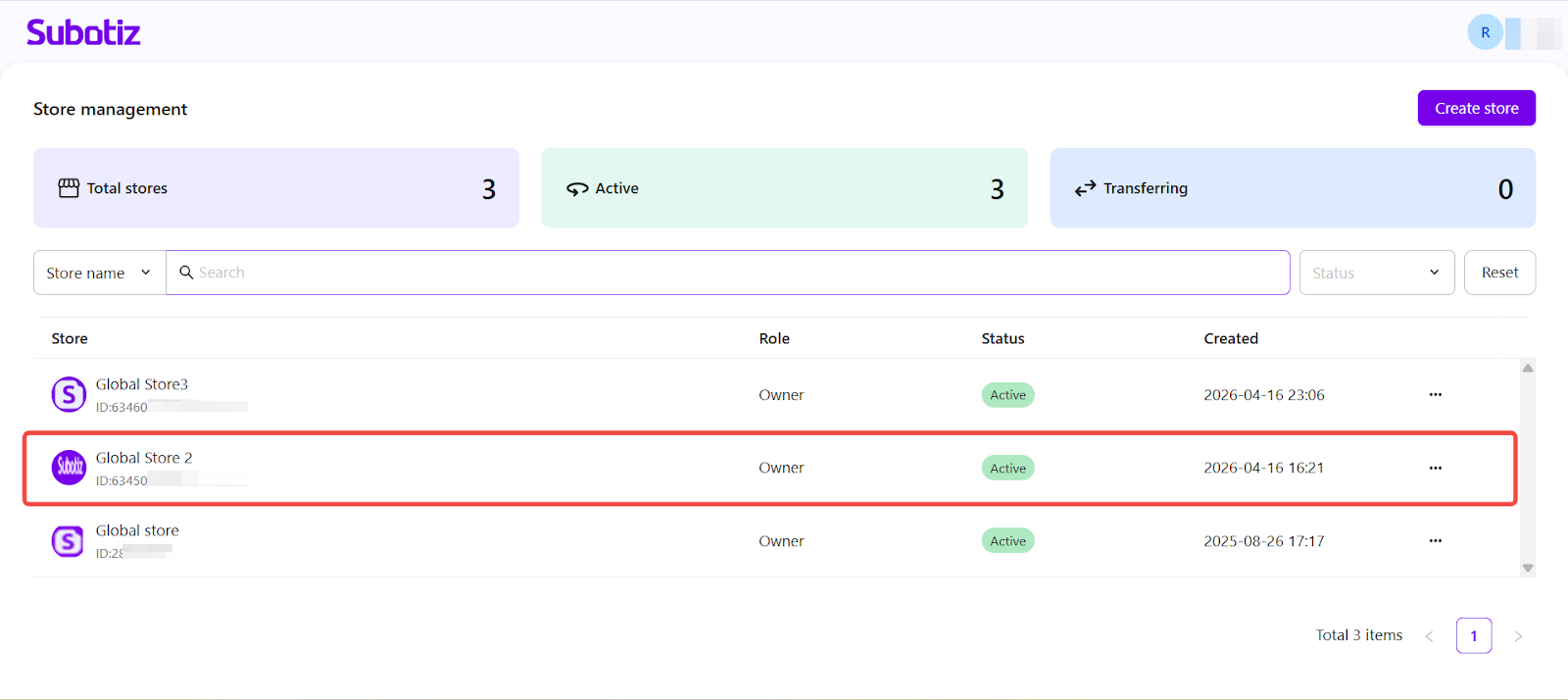Select the Total stores summary card

click(276, 188)
